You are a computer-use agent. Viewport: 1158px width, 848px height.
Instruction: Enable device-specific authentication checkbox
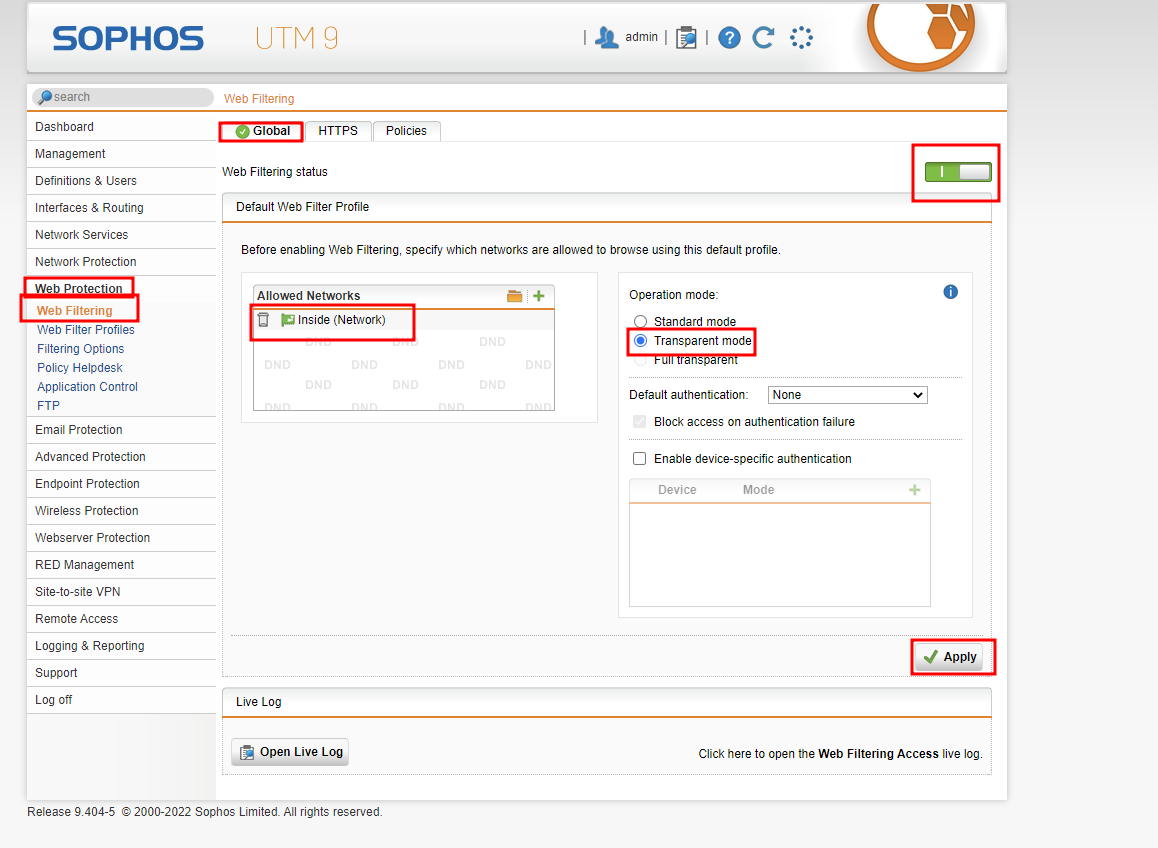click(x=640, y=459)
